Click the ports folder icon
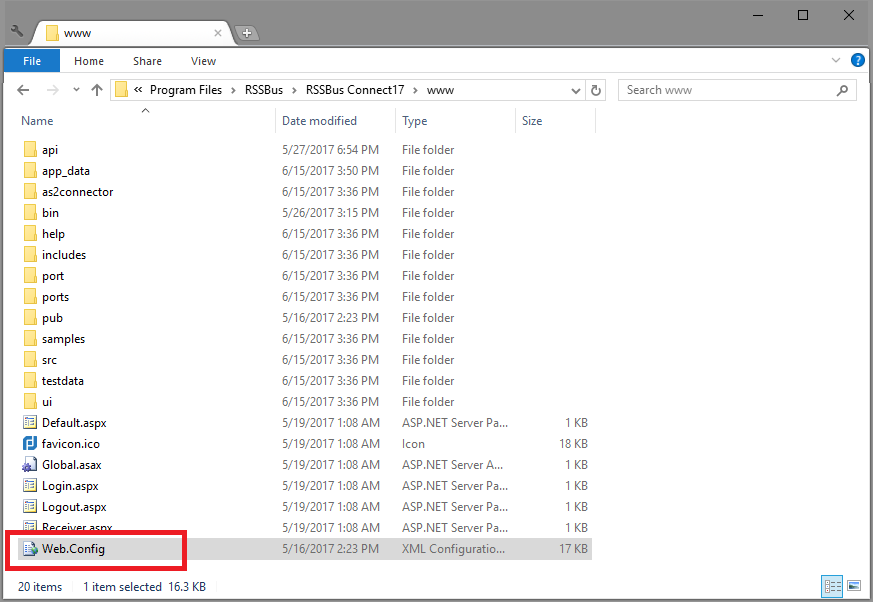Screen dimensions: 873x602 [30, 297]
